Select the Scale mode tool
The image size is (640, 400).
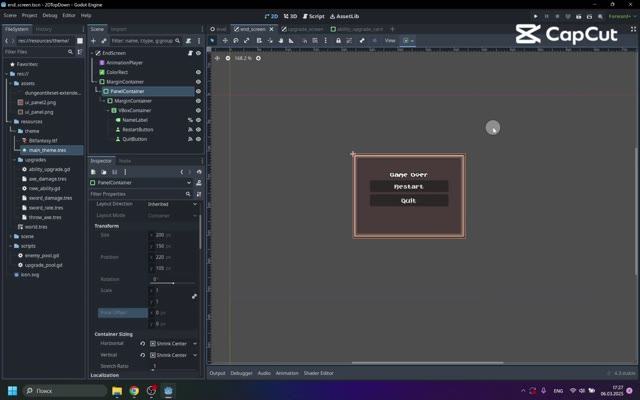(247, 40)
